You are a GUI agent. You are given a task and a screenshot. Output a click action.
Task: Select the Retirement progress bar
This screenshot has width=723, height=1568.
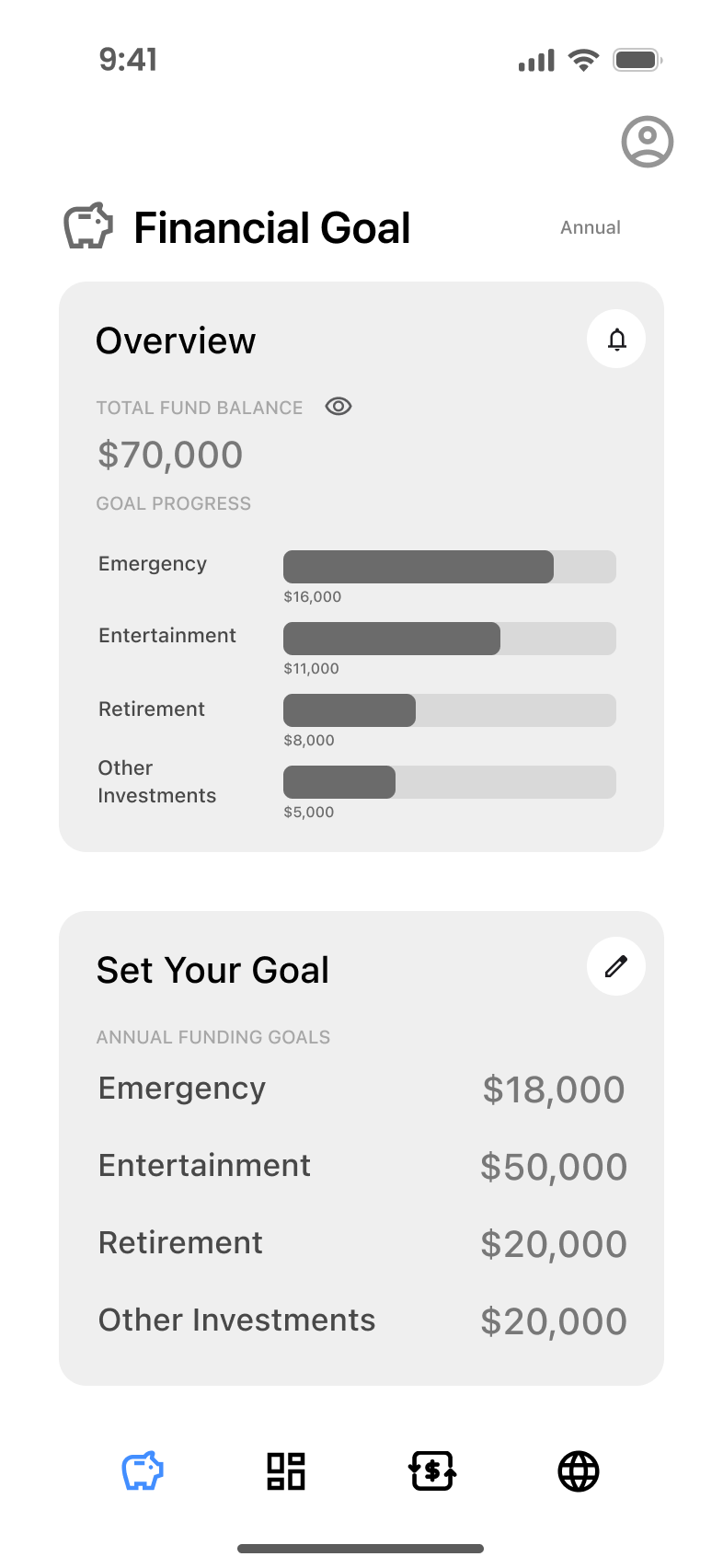coord(450,710)
